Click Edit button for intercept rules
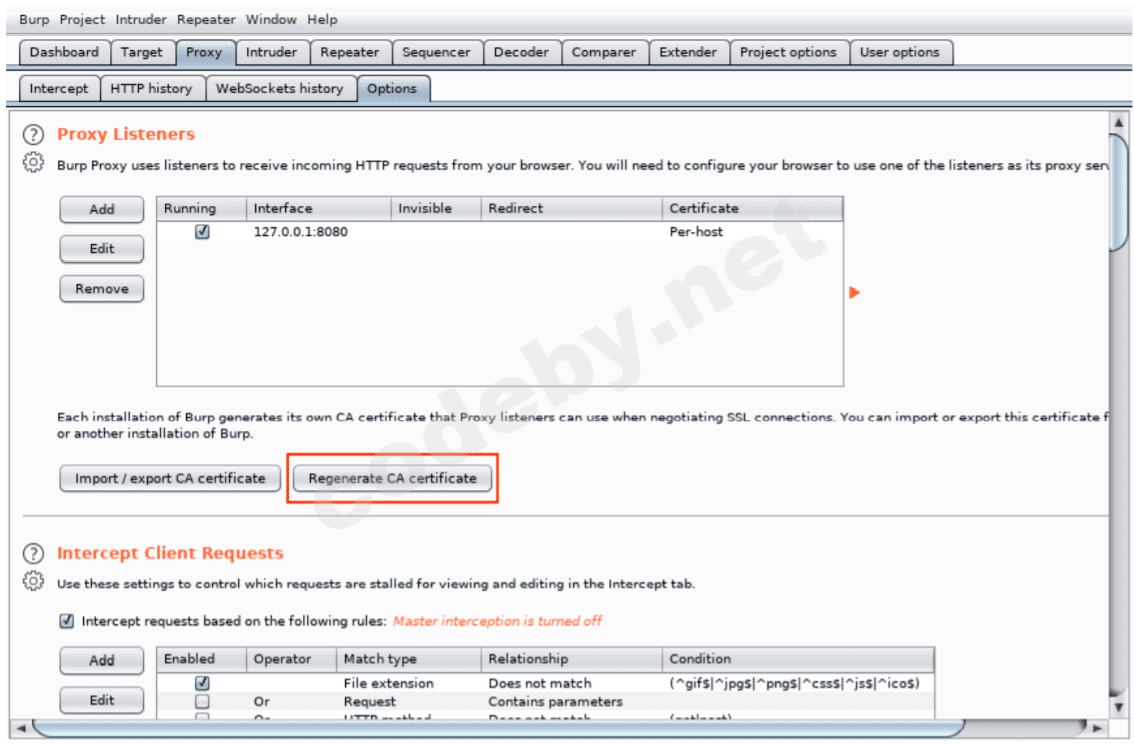The height and width of the screenshot is (745, 1134). [102, 700]
